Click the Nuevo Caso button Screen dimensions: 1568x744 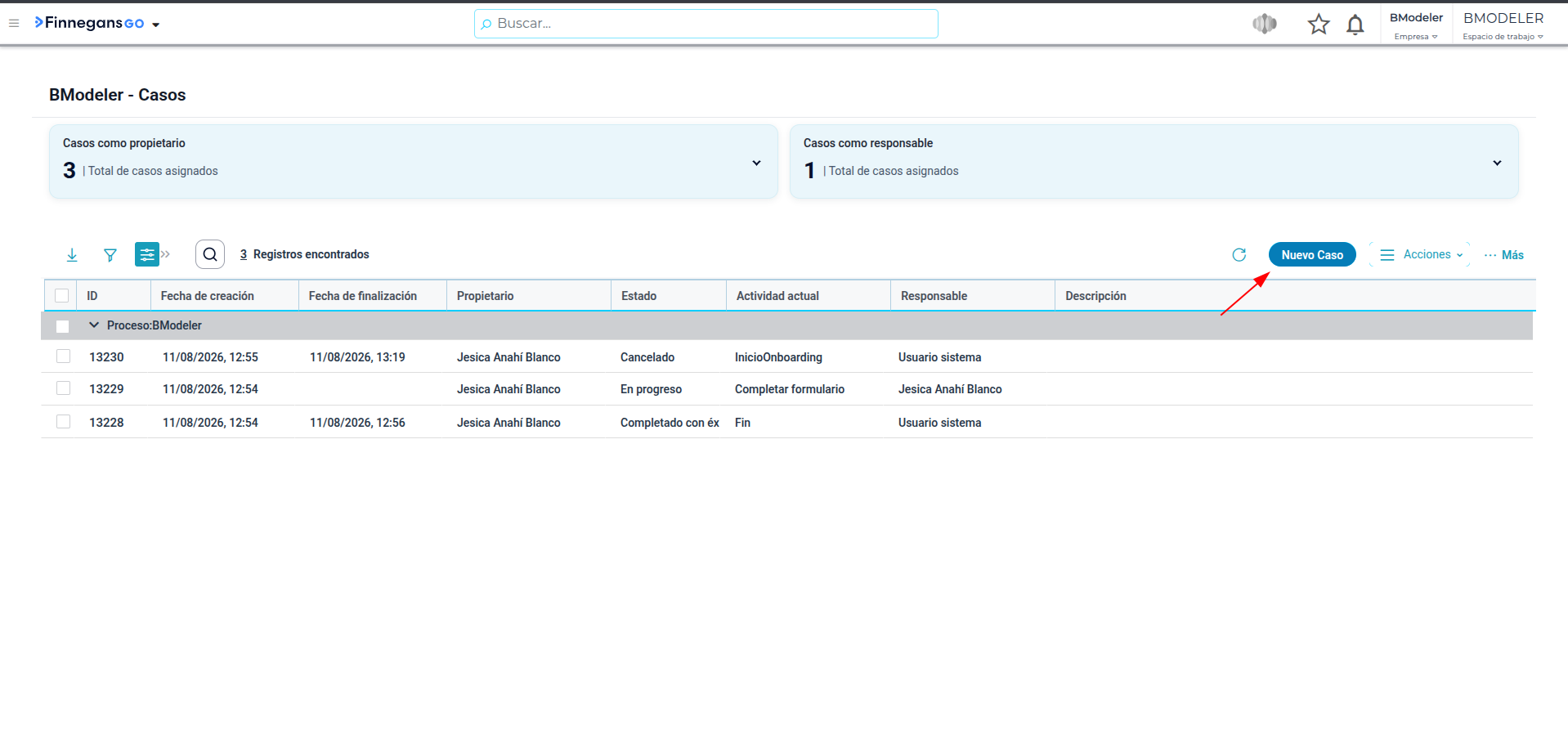[x=1312, y=255]
